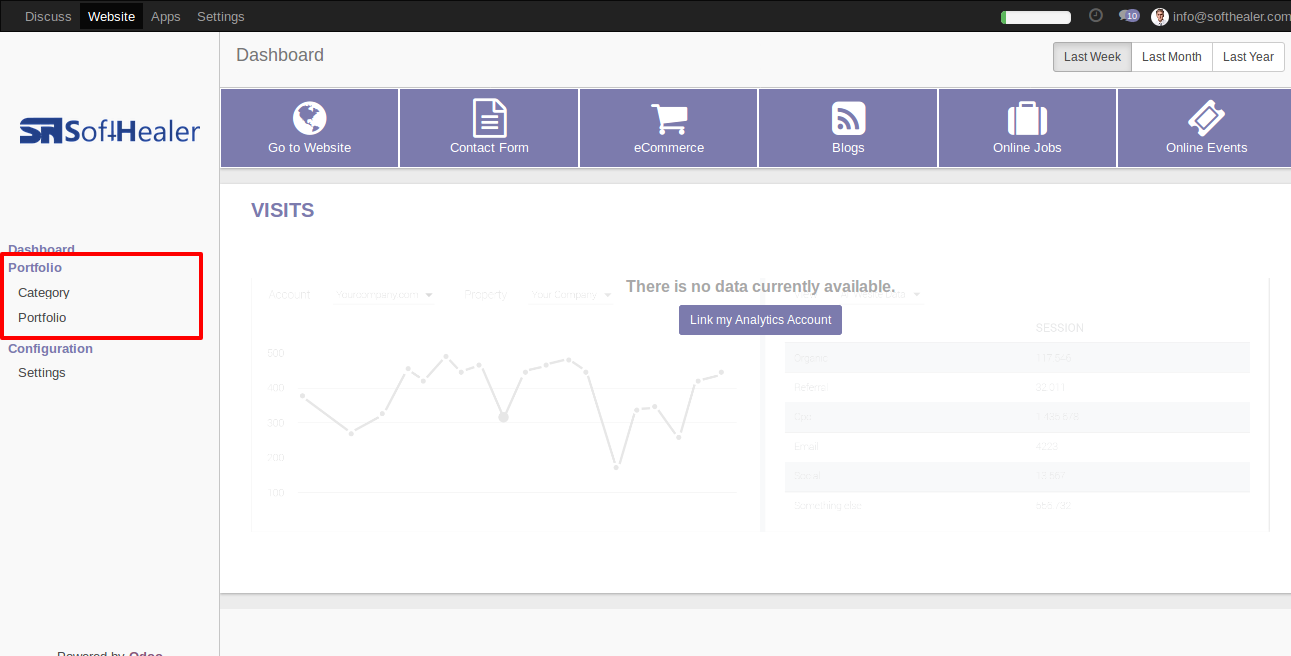The image size is (1291, 656).
Task: Filter dashboard by Last Month
Action: [x=1172, y=57]
